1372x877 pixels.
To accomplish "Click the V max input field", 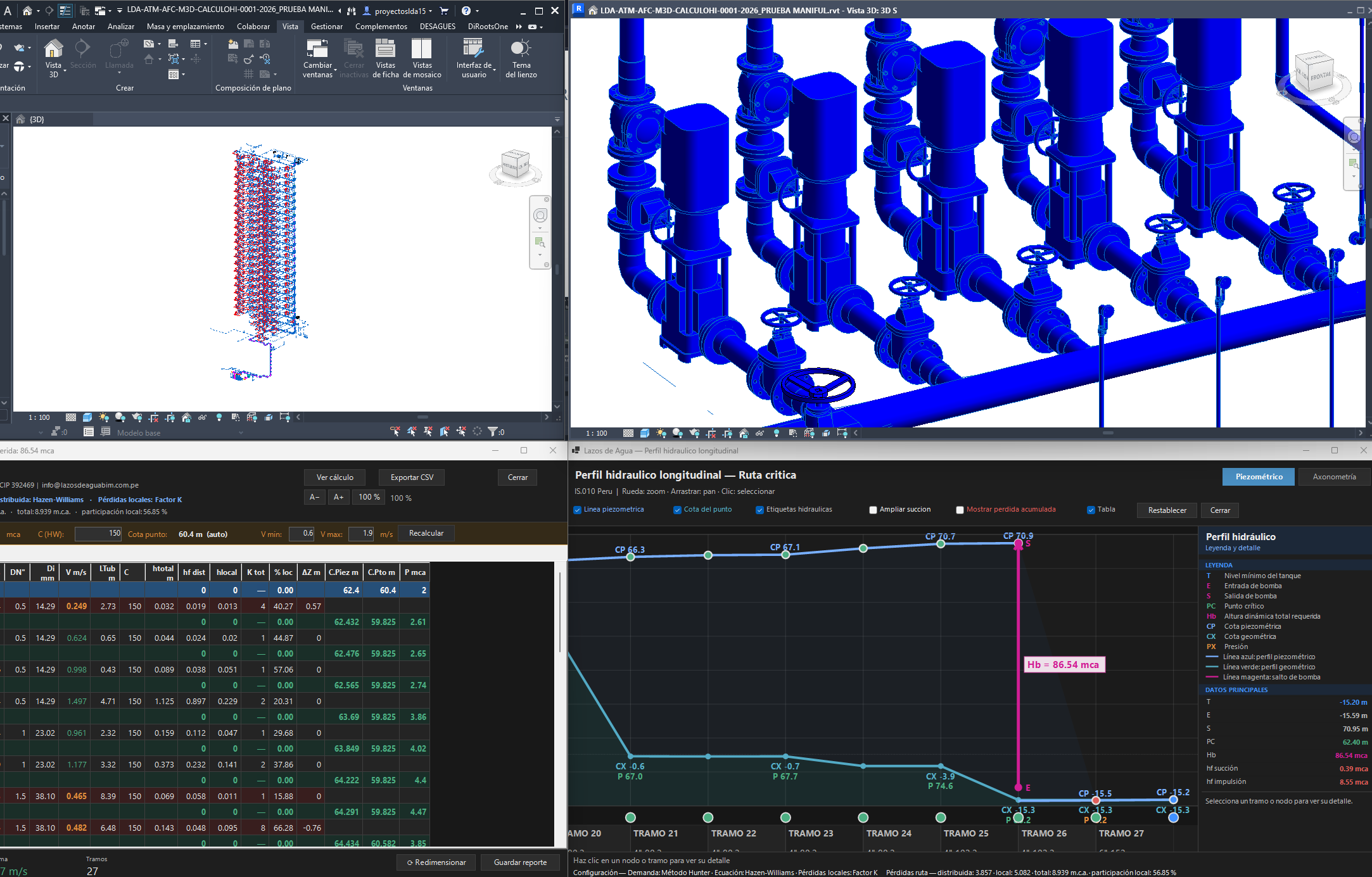I will click(x=361, y=534).
